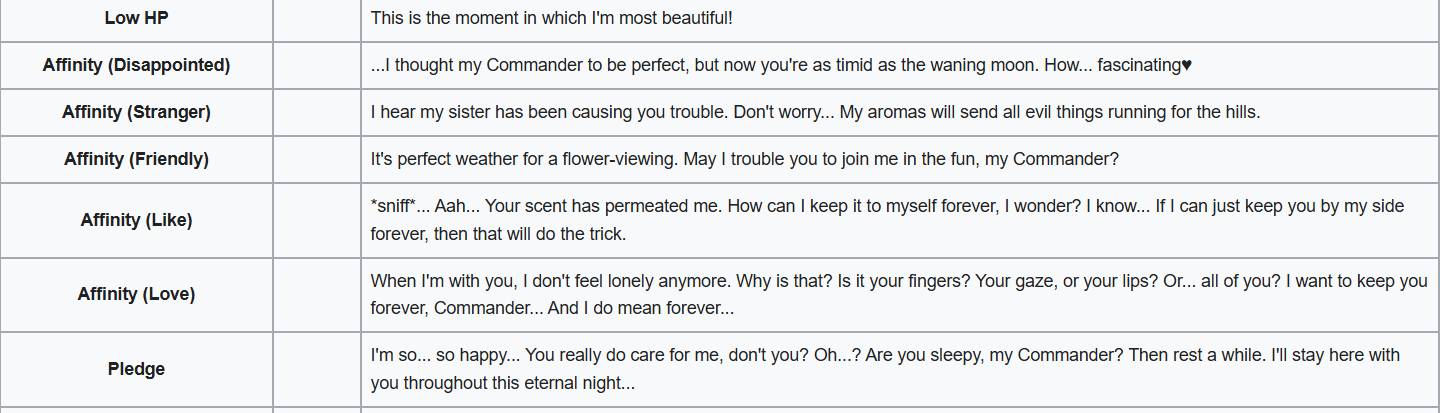This screenshot has height=413, width=1440.
Task: Select the empty cell next to Pledge
Action: point(317,369)
